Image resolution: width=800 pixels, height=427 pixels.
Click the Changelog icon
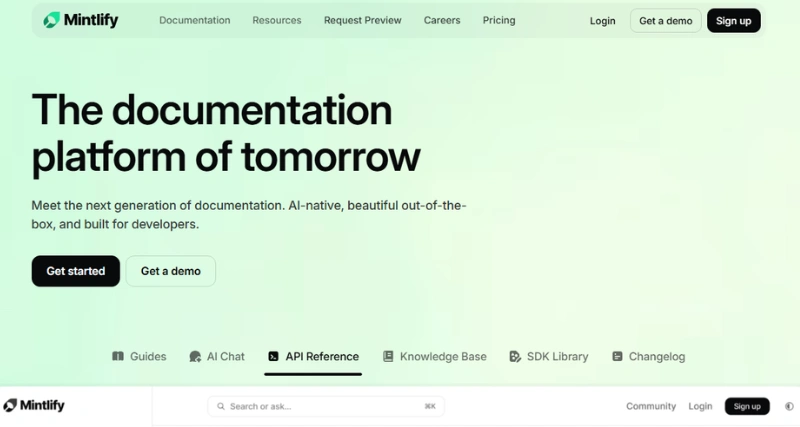point(617,356)
